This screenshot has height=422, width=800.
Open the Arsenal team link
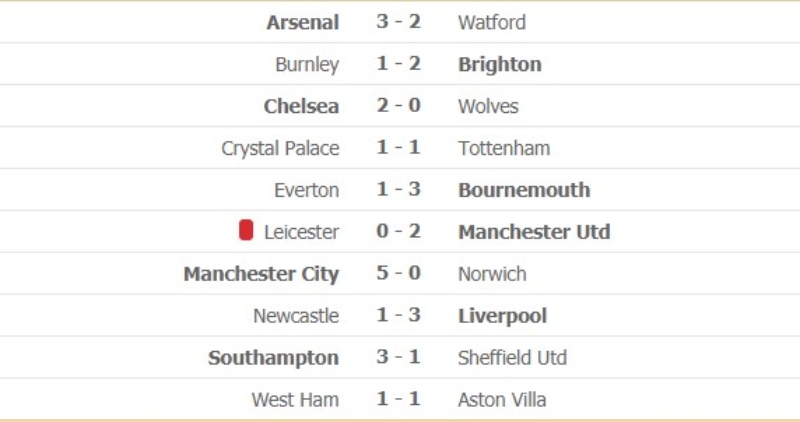coord(303,22)
